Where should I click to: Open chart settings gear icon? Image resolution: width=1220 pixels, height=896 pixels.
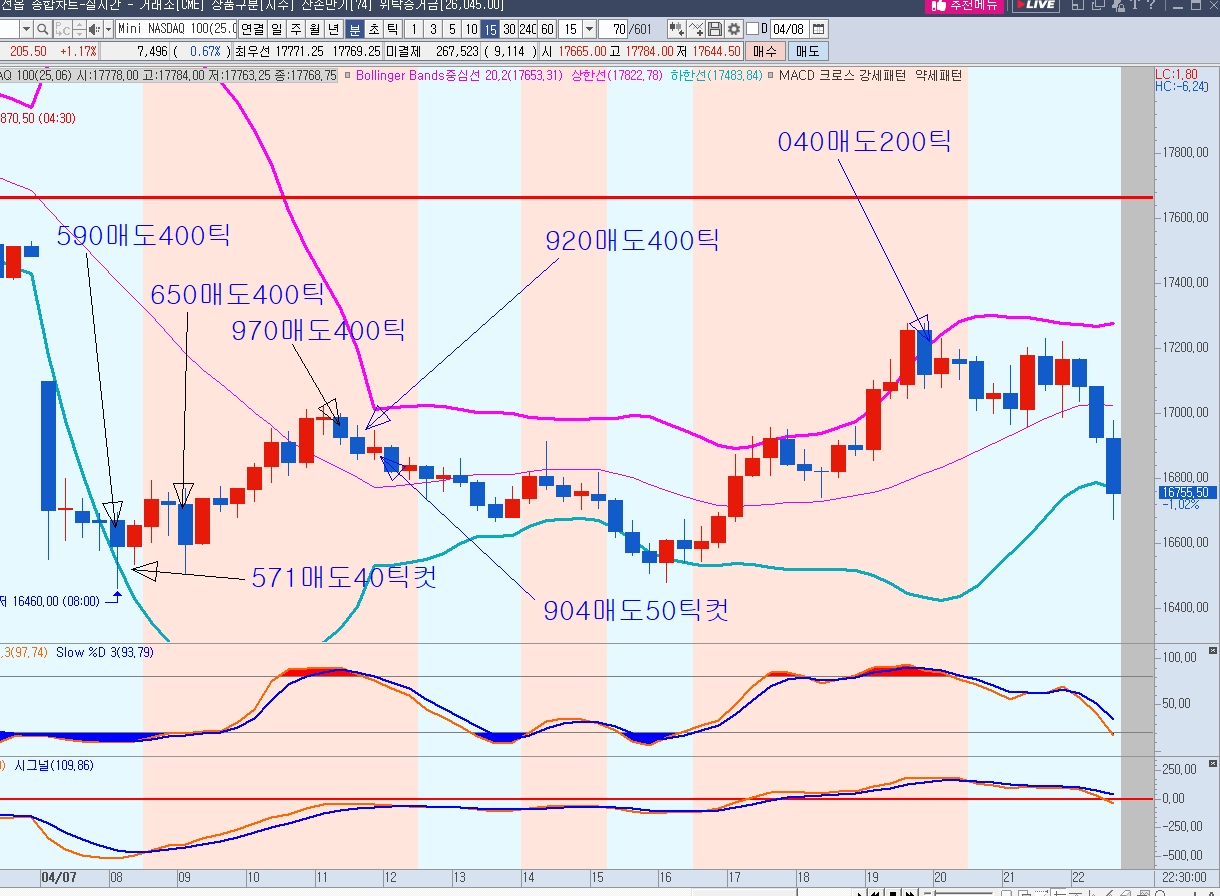[734, 29]
